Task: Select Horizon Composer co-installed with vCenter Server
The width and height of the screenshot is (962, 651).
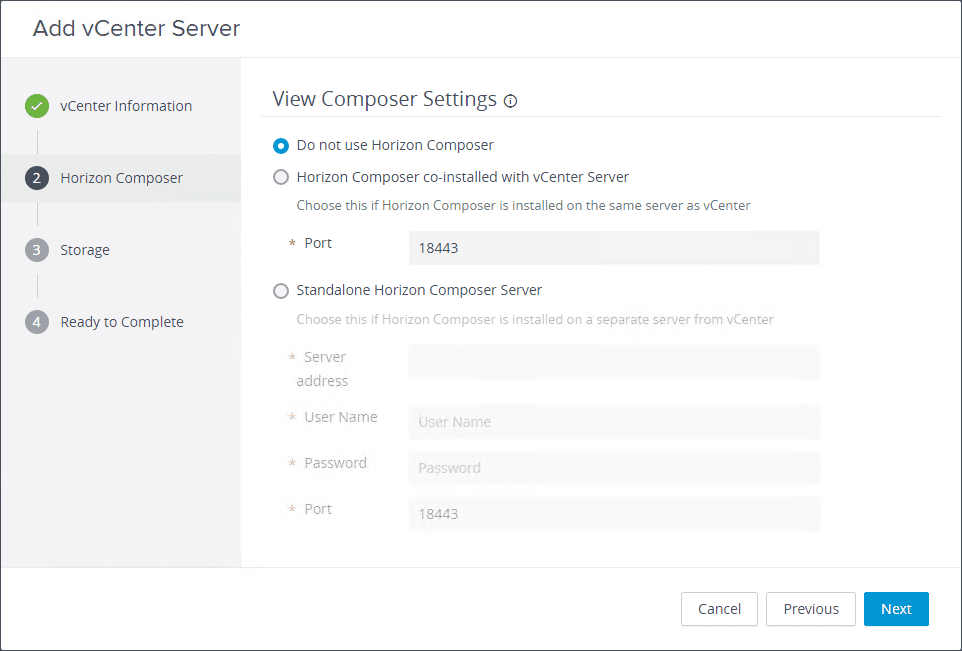Action: click(x=281, y=177)
